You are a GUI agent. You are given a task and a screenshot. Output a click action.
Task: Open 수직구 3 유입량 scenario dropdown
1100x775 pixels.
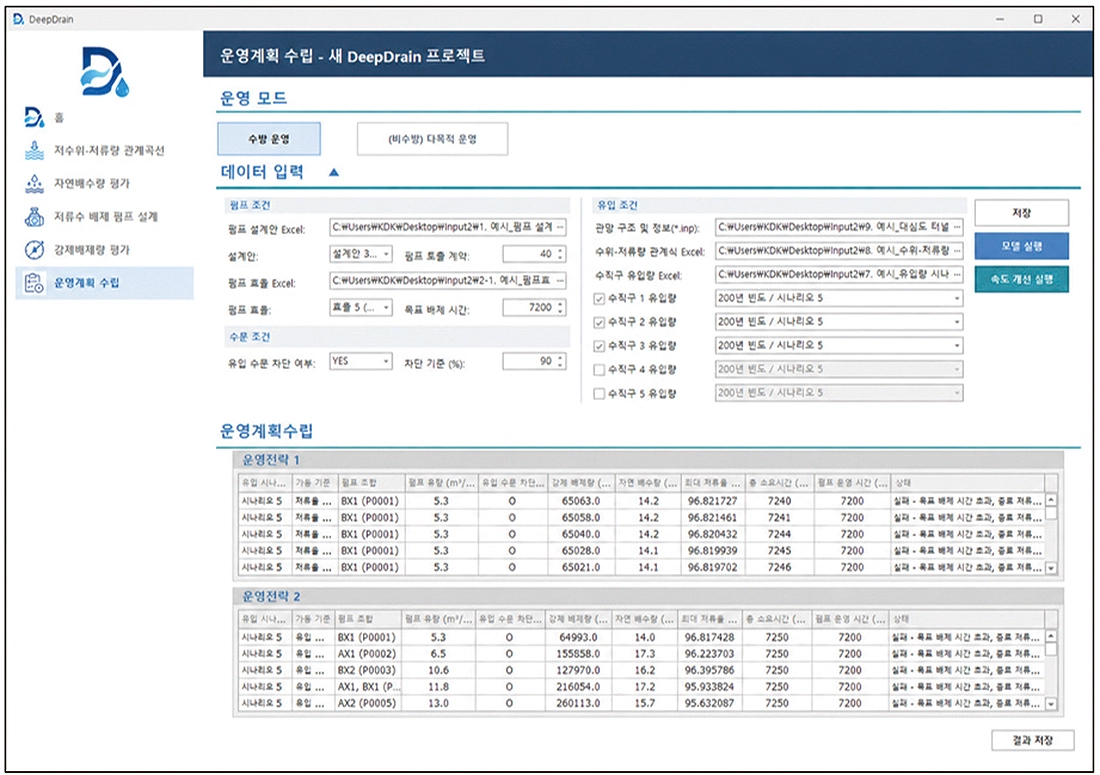(839, 345)
